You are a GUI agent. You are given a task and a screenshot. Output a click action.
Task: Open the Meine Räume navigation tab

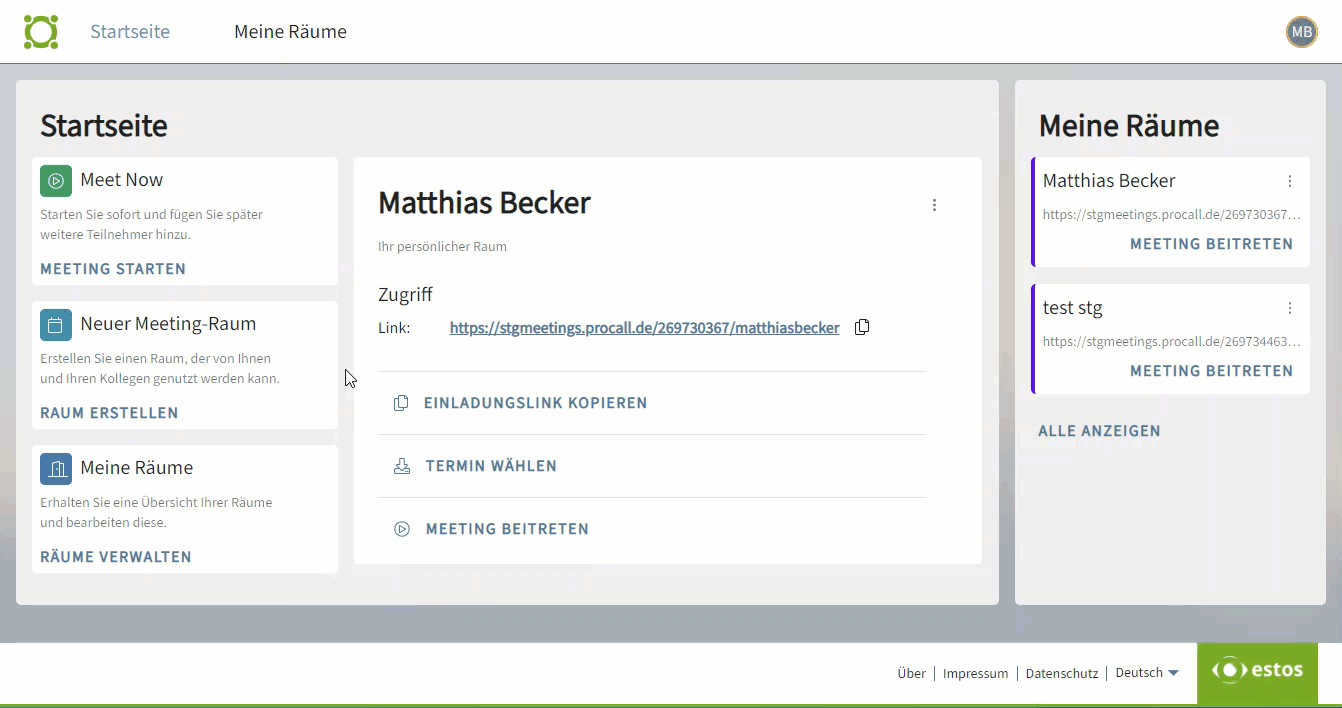[x=290, y=32]
